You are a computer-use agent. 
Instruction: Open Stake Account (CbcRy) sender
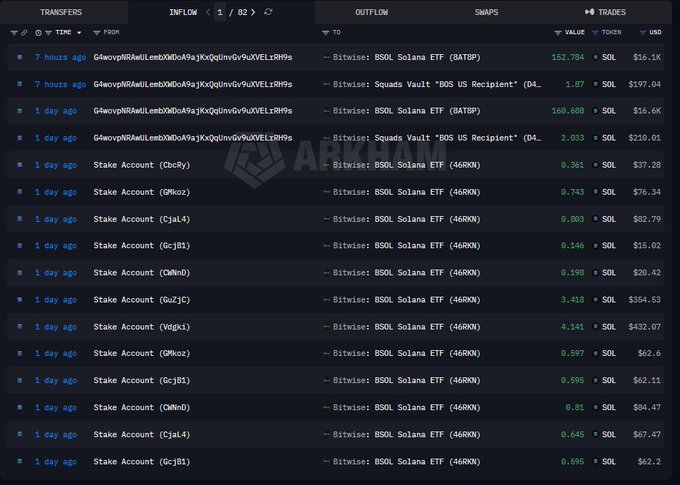click(x=142, y=165)
